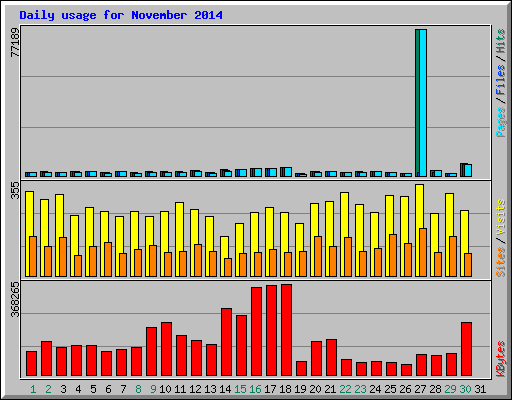Click the red "KBytes" legend label
Image resolution: width=512 pixels, height=400 pixels.
(501, 359)
